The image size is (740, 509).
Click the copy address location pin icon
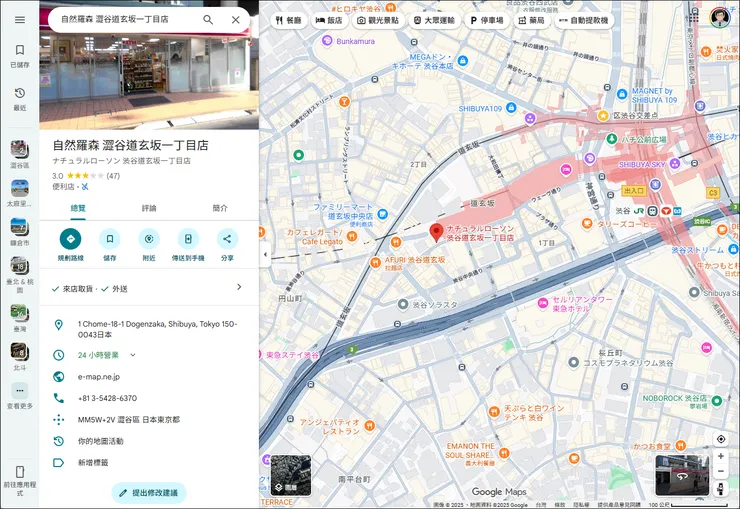[x=59, y=325]
